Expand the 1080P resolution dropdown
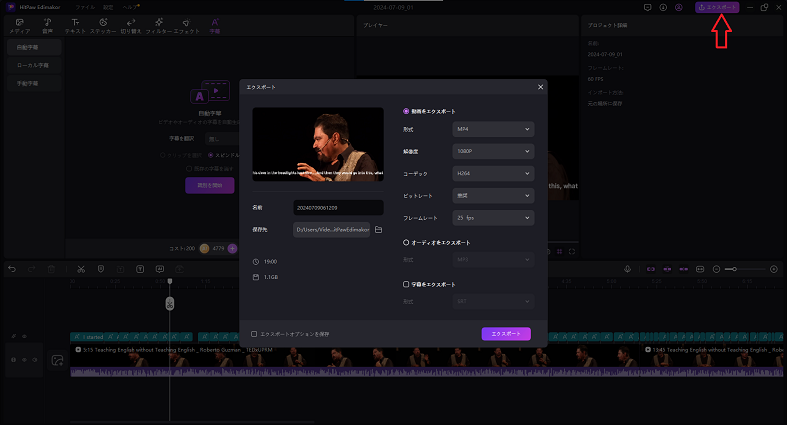Screen dimensions: 787x425 [x=493, y=152]
